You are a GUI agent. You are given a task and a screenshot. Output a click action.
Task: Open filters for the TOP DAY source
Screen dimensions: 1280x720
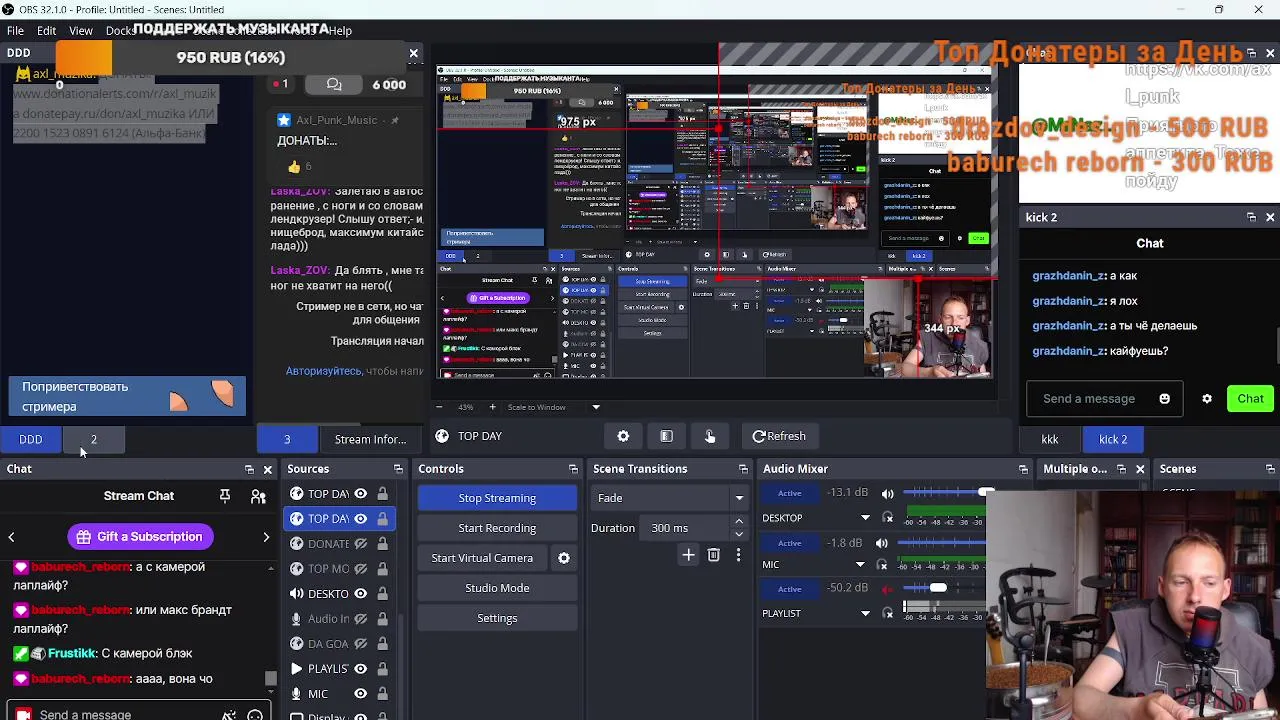(x=666, y=436)
